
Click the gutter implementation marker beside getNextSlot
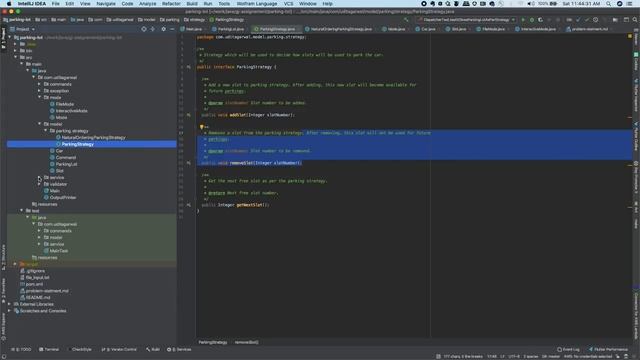(x=189, y=205)
